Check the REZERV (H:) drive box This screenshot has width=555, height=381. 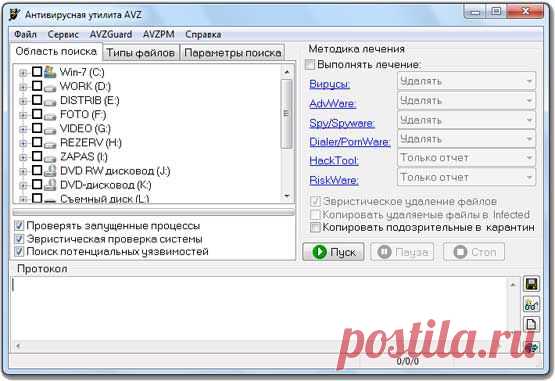[37, 142]
